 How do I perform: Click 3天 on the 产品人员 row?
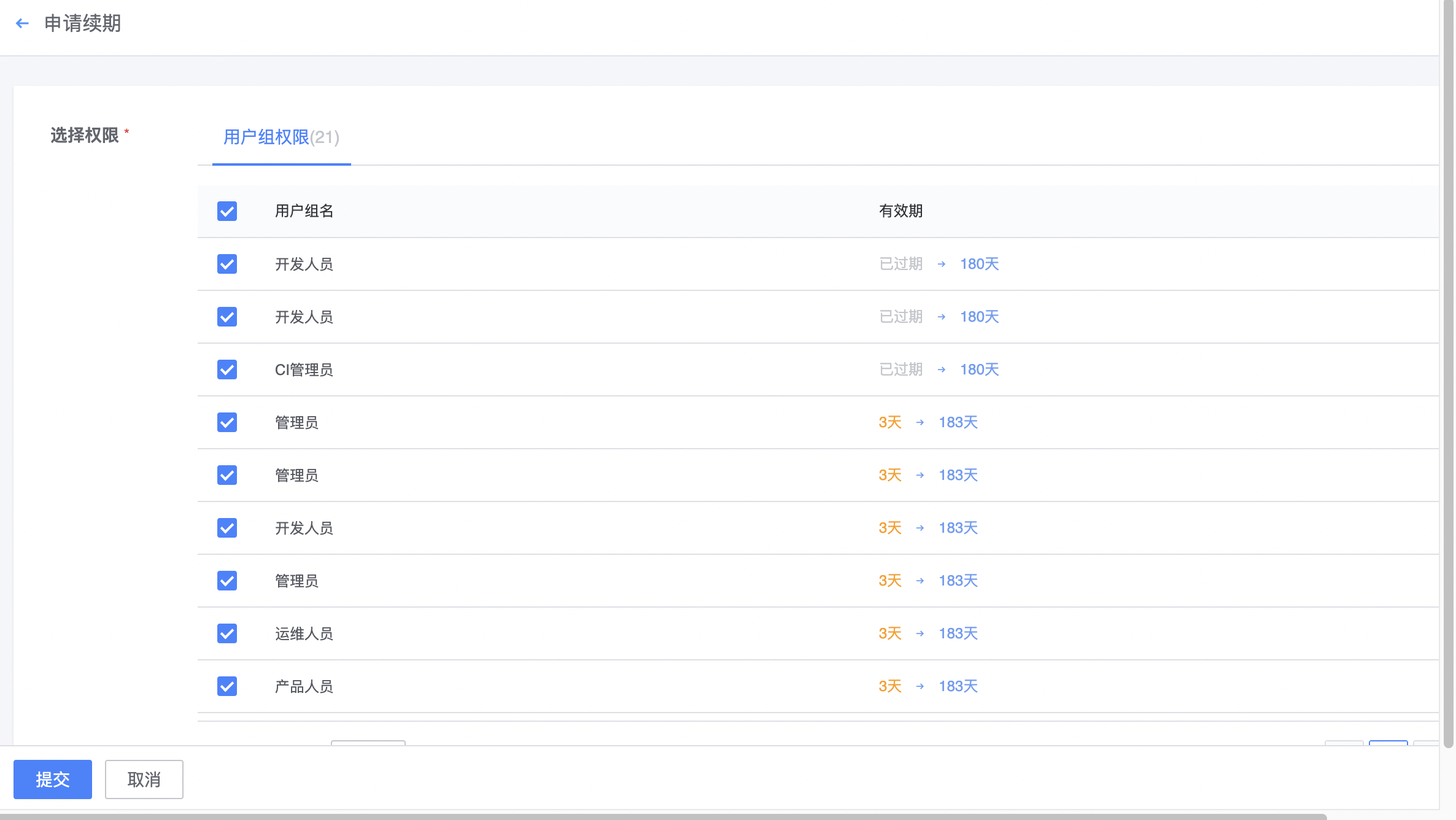click(889, 686)
